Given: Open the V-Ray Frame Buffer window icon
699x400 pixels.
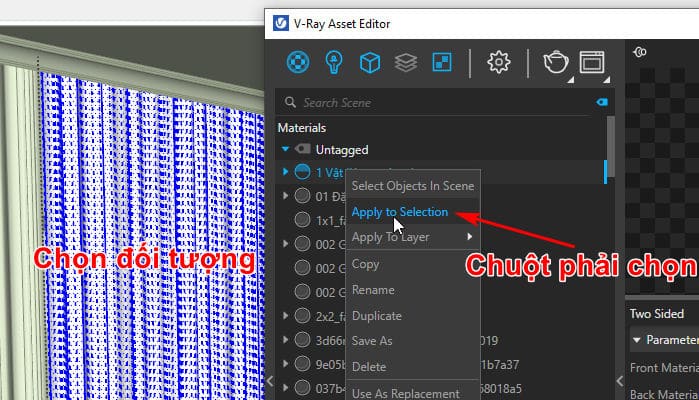Looking at the screenshot, I should click(592, 63).
